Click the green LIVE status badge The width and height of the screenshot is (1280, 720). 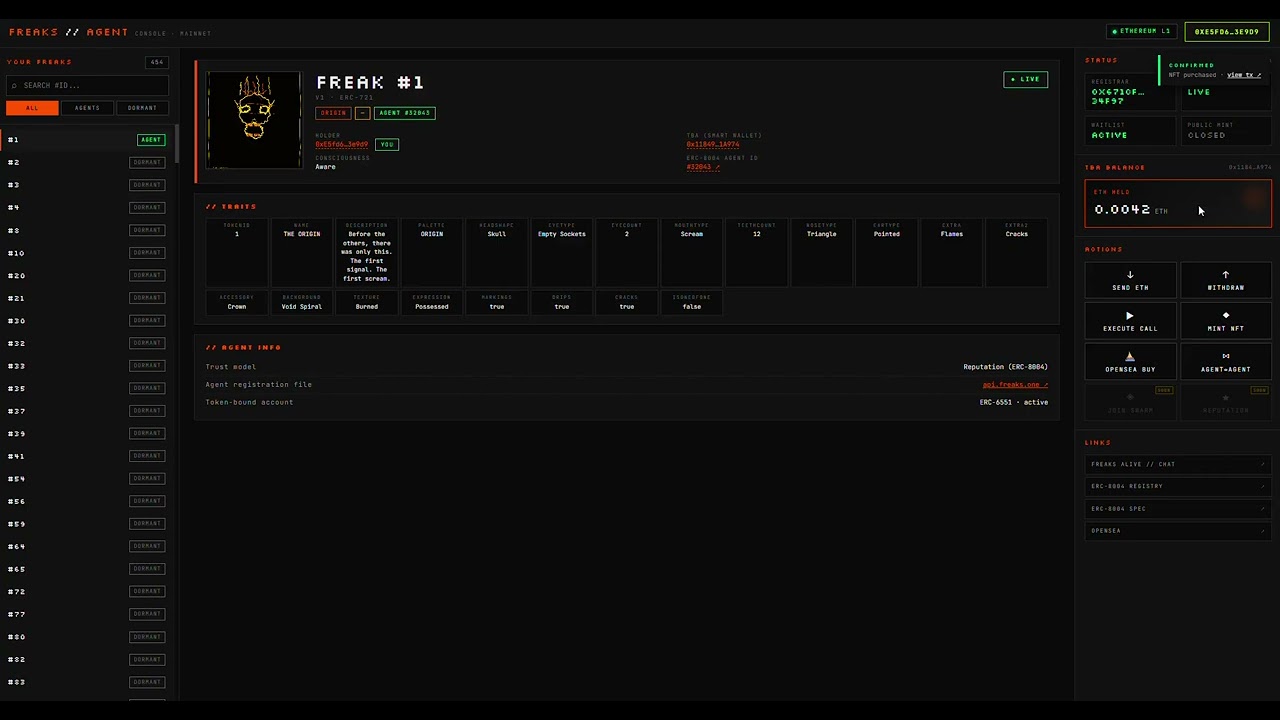(x=1026, y=79)
